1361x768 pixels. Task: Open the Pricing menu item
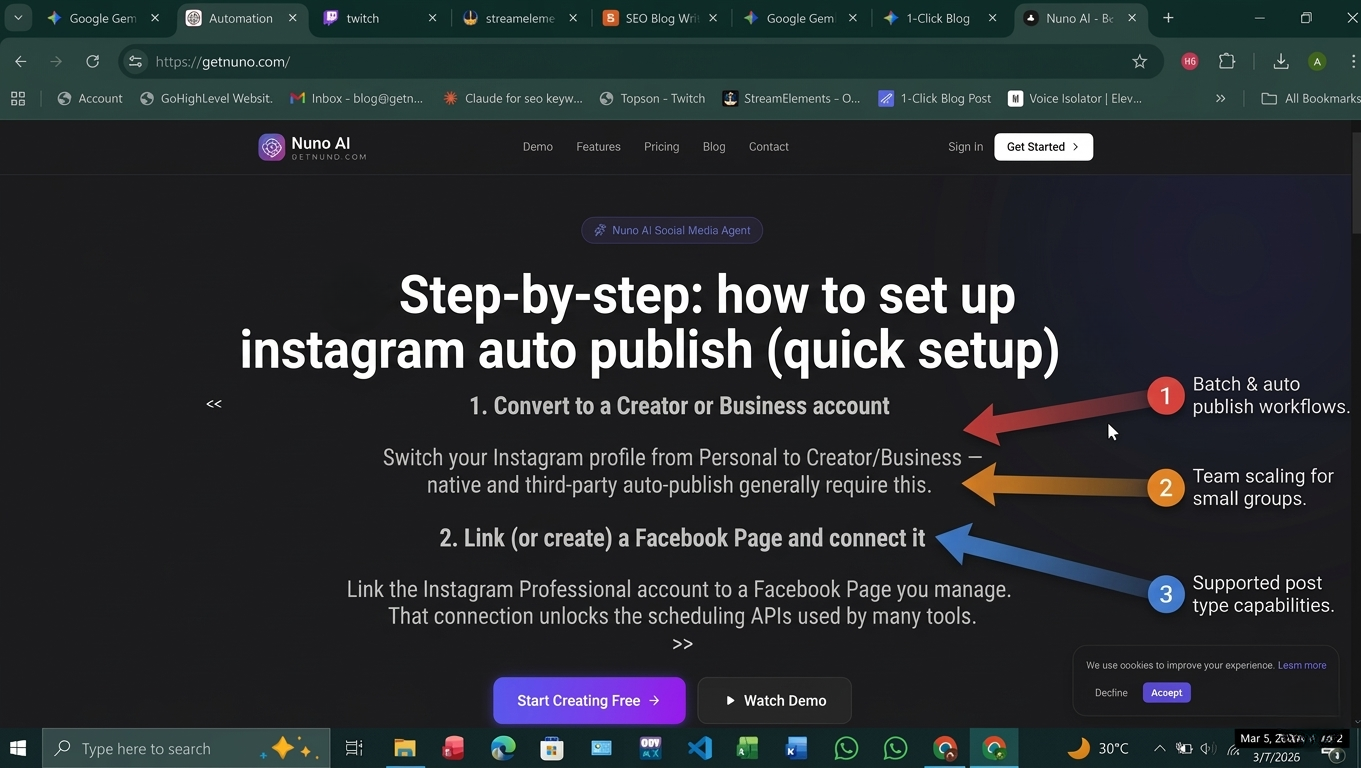(661, 147)
